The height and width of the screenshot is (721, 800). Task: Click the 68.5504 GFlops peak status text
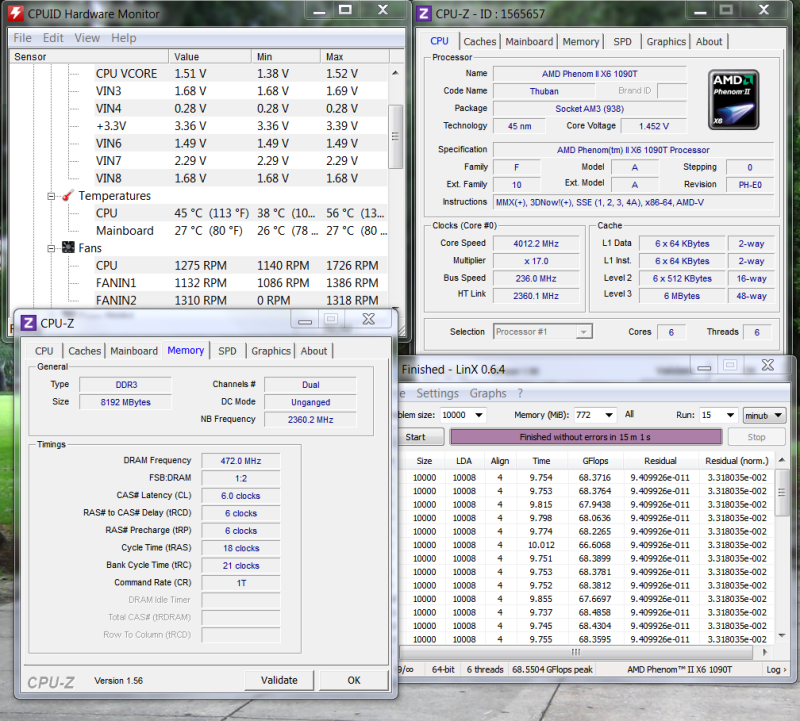tap(552, 669)
